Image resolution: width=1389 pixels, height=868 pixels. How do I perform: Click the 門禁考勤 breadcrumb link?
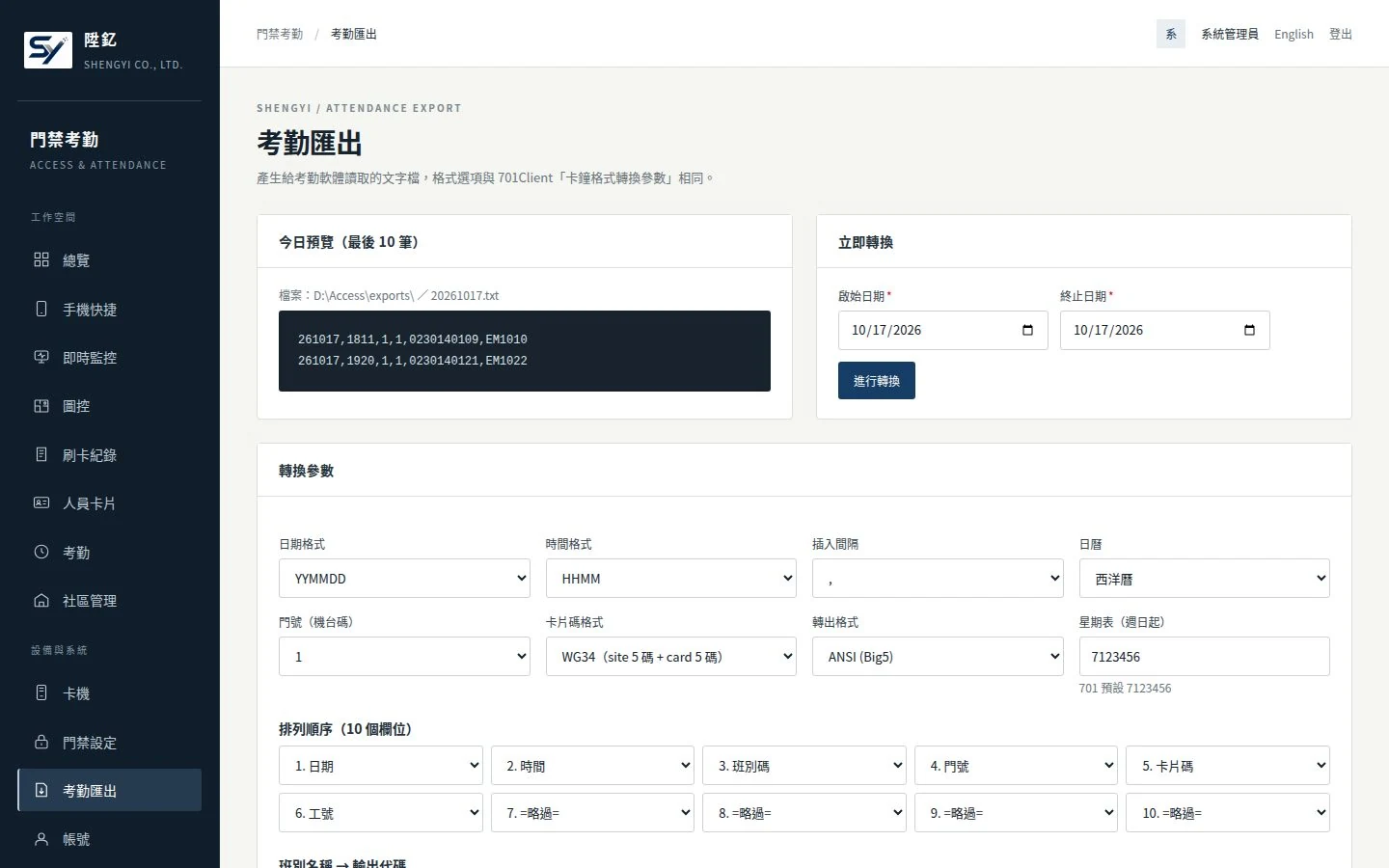[x=280, y=34]
